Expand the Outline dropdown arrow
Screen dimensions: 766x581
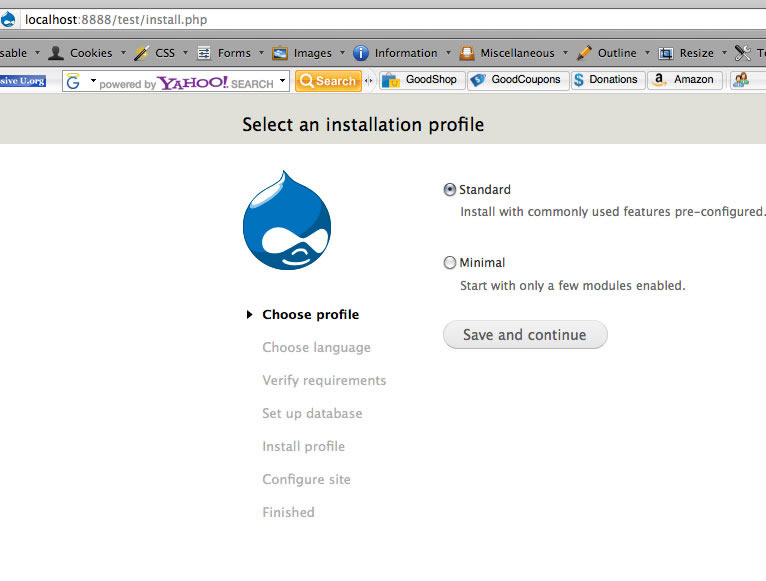pyautogui.click(x=647, y=53)
